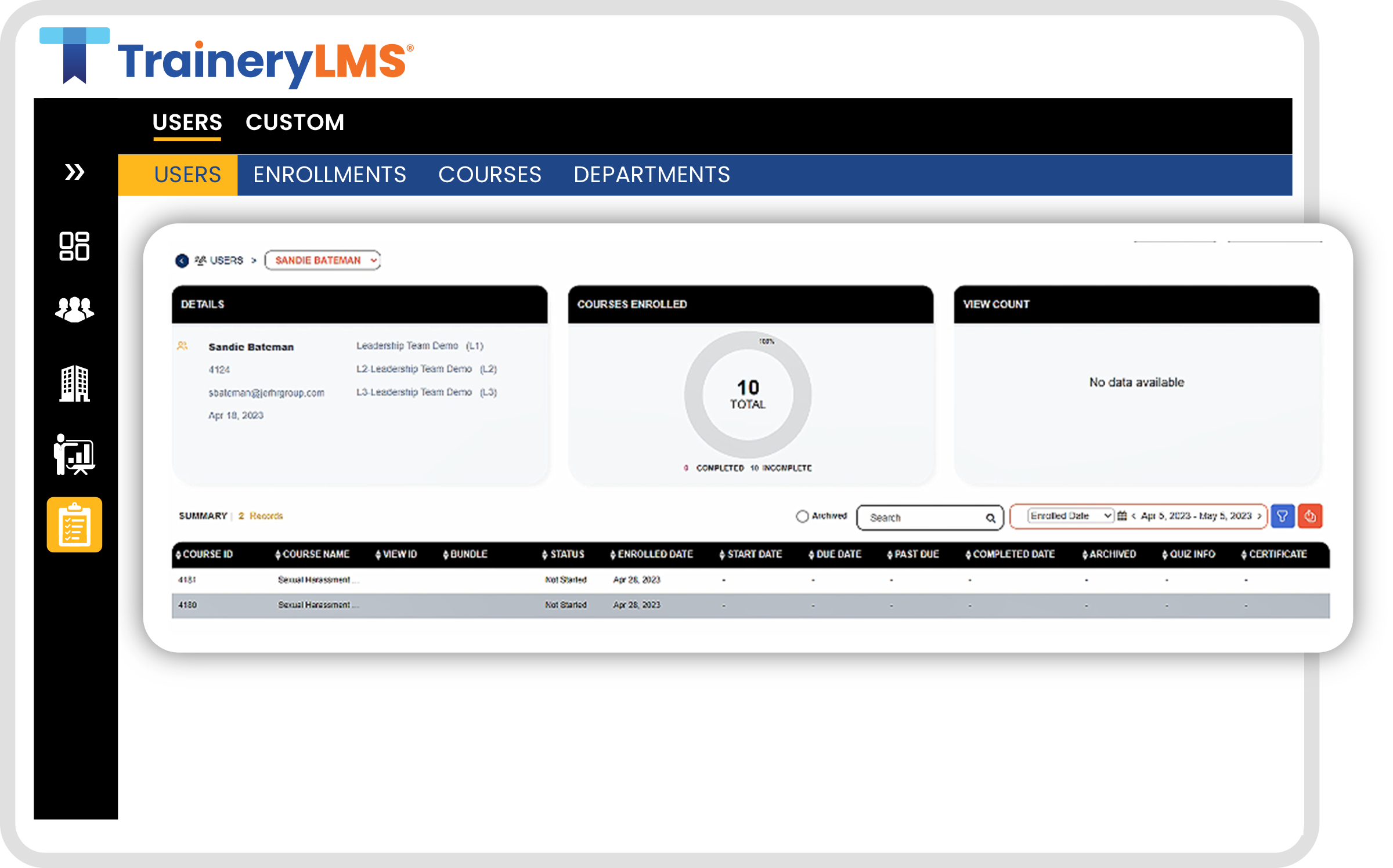Select the CUSTOM tab
Viewport: 1393px width, 868px height.
pyautogui.click(x=295, y=122)
